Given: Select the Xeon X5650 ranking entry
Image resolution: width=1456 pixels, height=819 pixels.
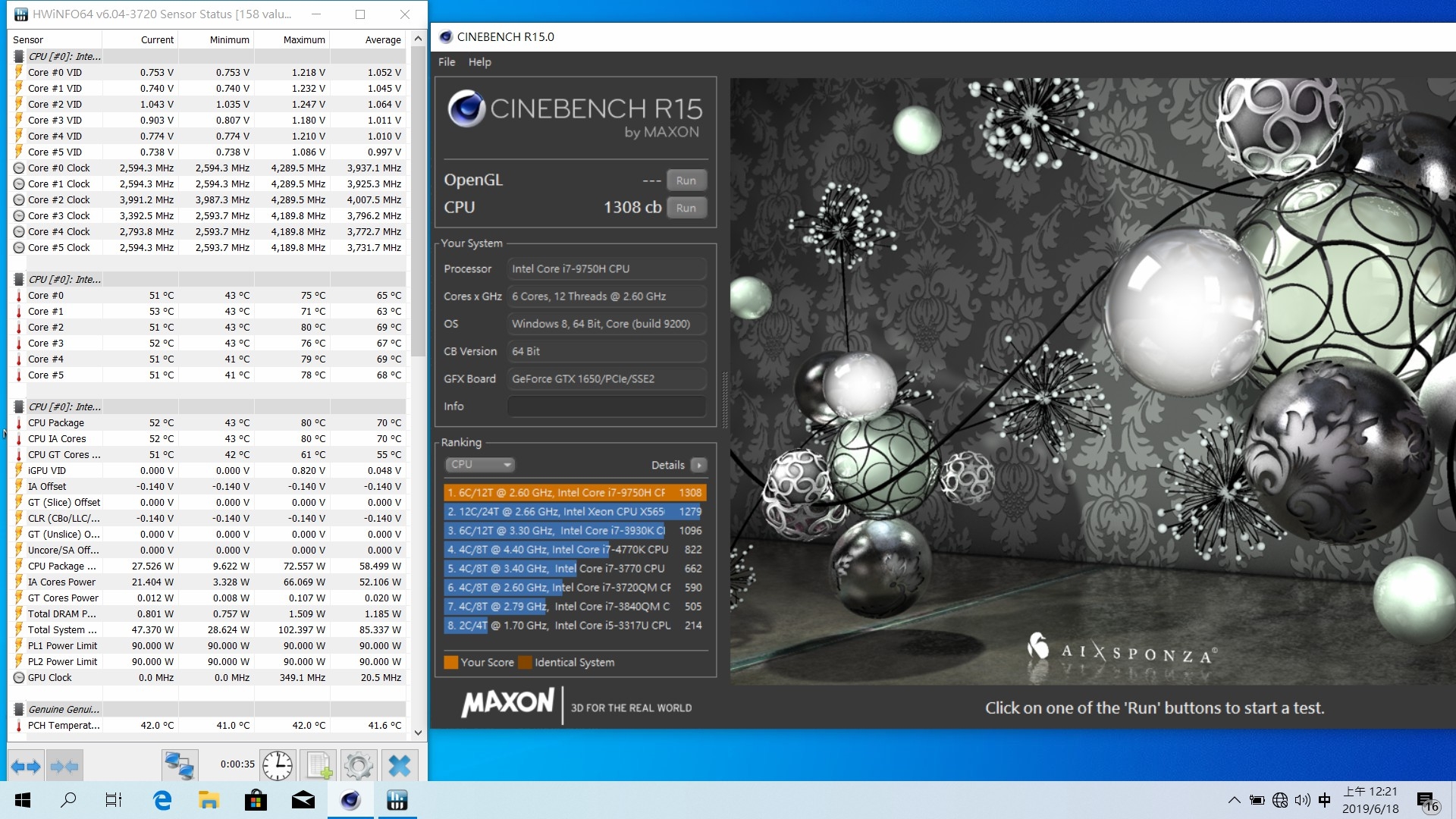Looking at the screenshot, I should (575, 512).
